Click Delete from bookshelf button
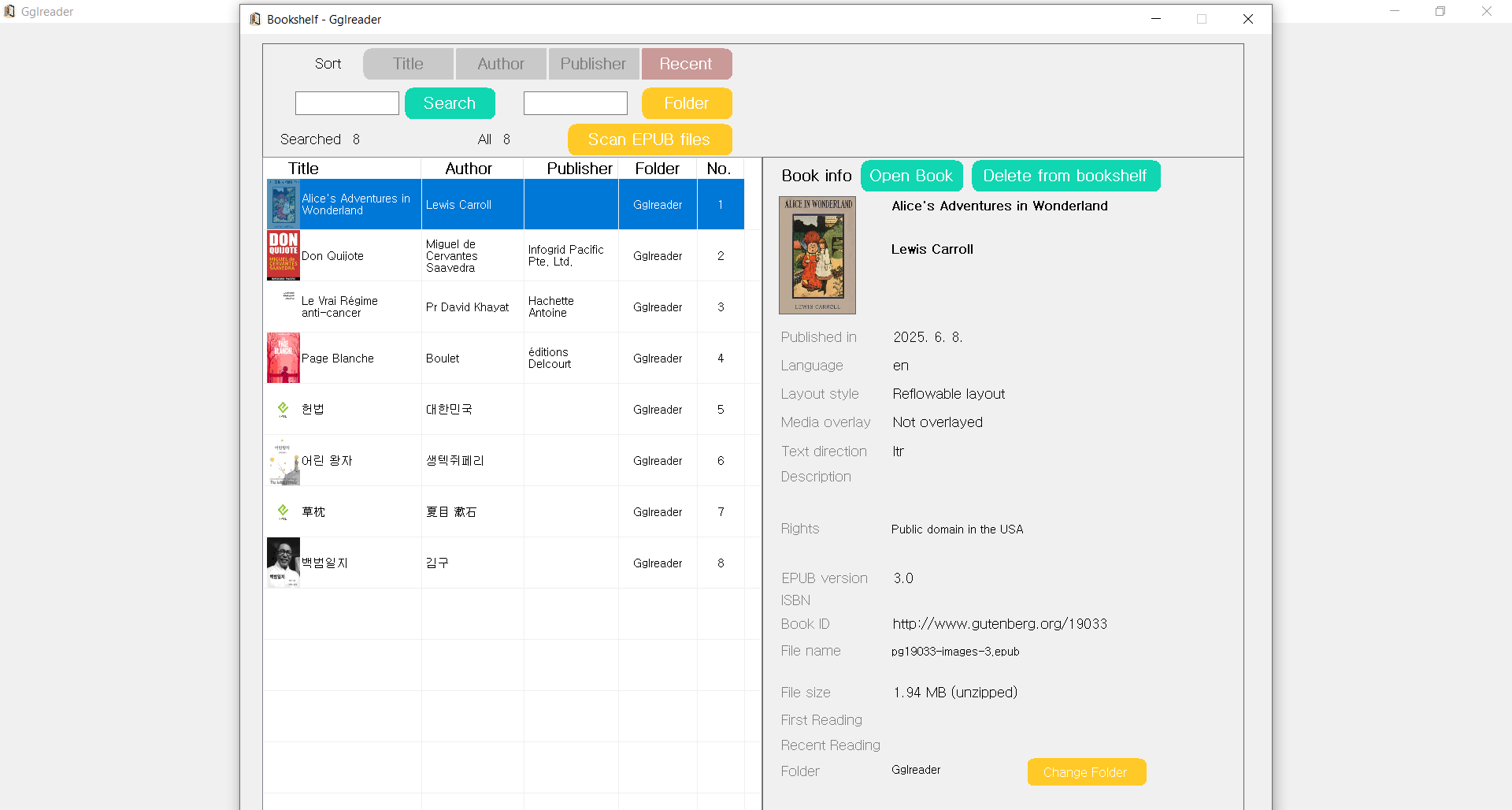This screenshot has height=810, width=1512. pos(1065,176)
